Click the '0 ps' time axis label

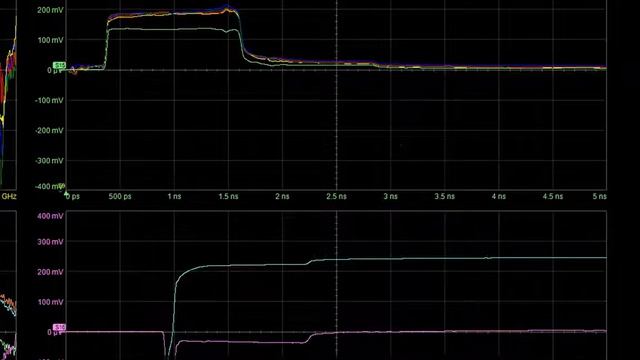tap(73, 196)
